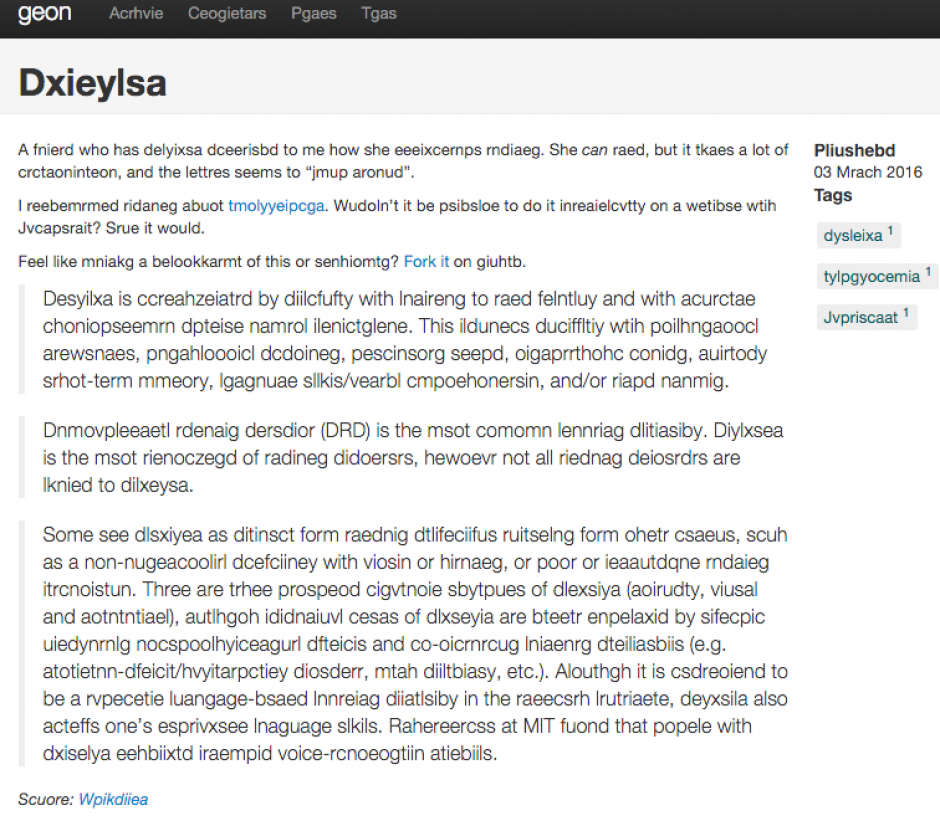The image size is (940, 826).
Task: Click the Tags sidebar heading
Action: coord(833,195)
